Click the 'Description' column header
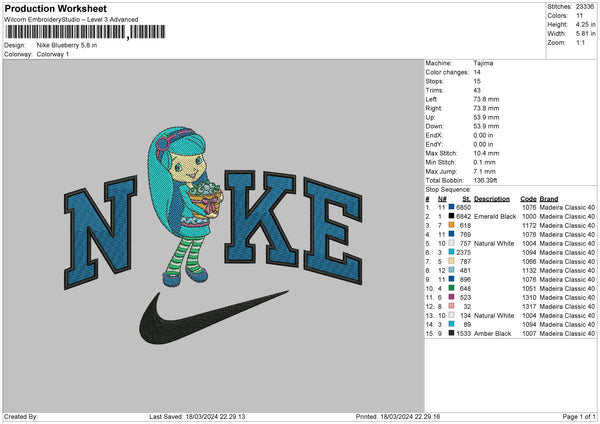Viewport: 600px width, 424px height. (492, 199)
